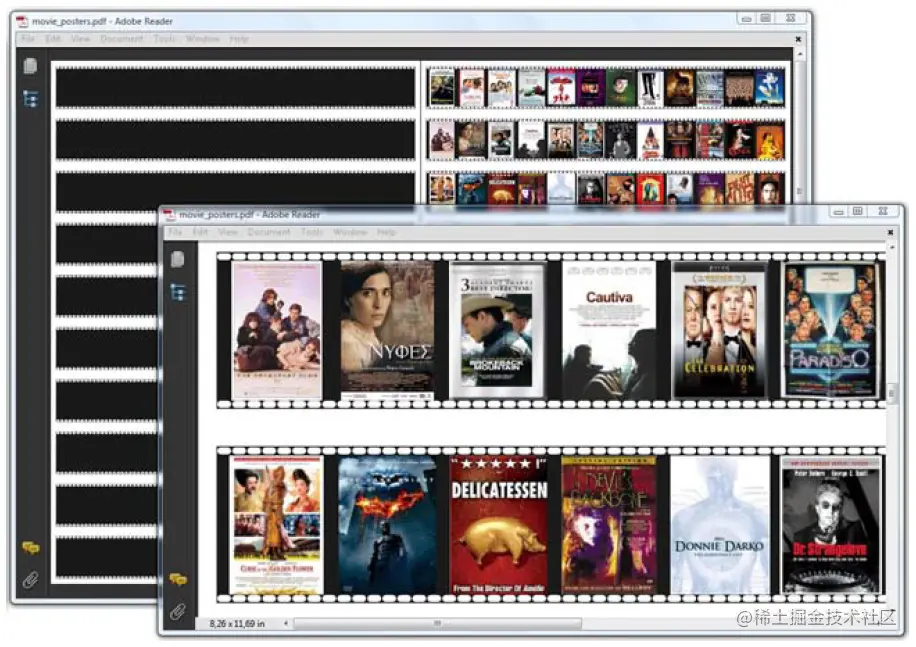Select The Breakfast Club poster
916x647 pixels.
click(277, 331)
